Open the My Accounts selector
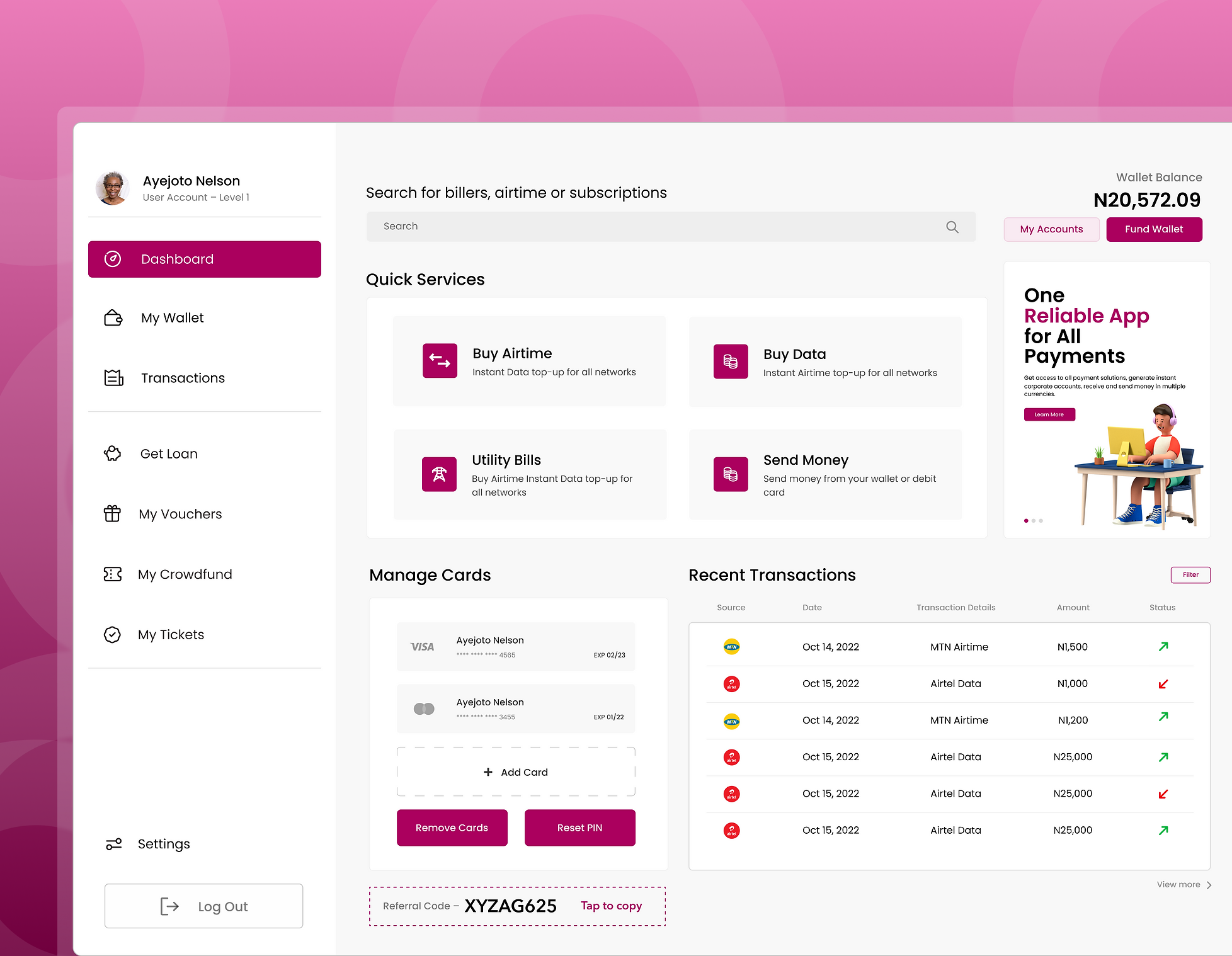Screen dimensions: 1232x956 click(1051, 229)
